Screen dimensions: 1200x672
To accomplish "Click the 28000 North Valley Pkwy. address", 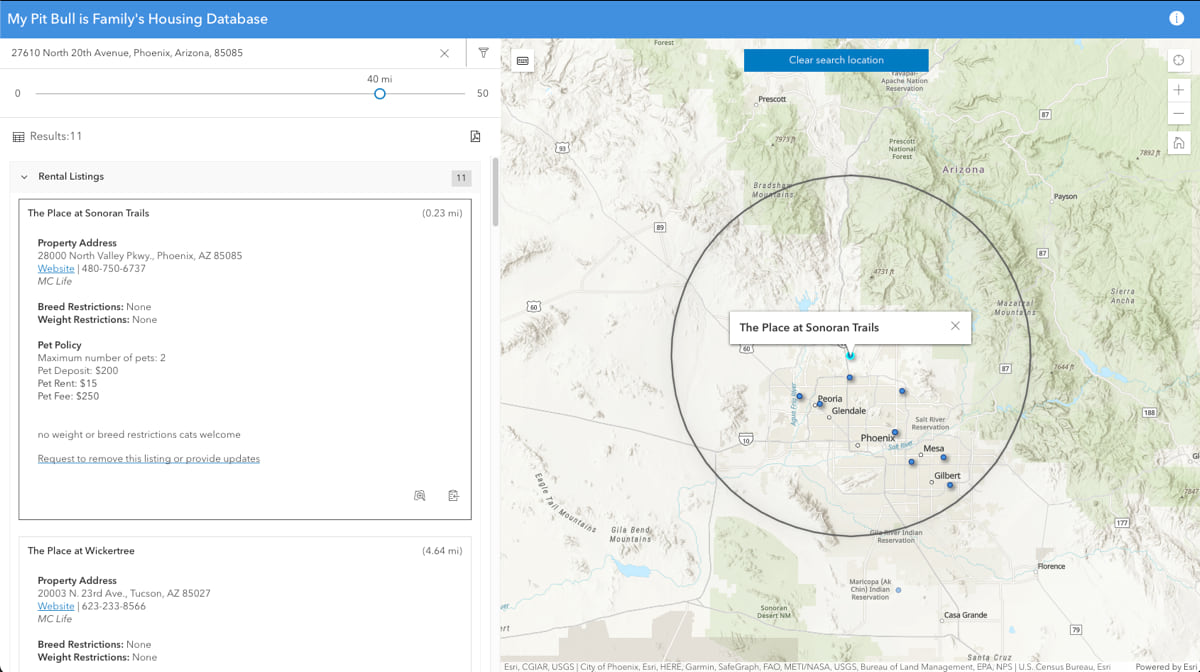I will 140,256.
